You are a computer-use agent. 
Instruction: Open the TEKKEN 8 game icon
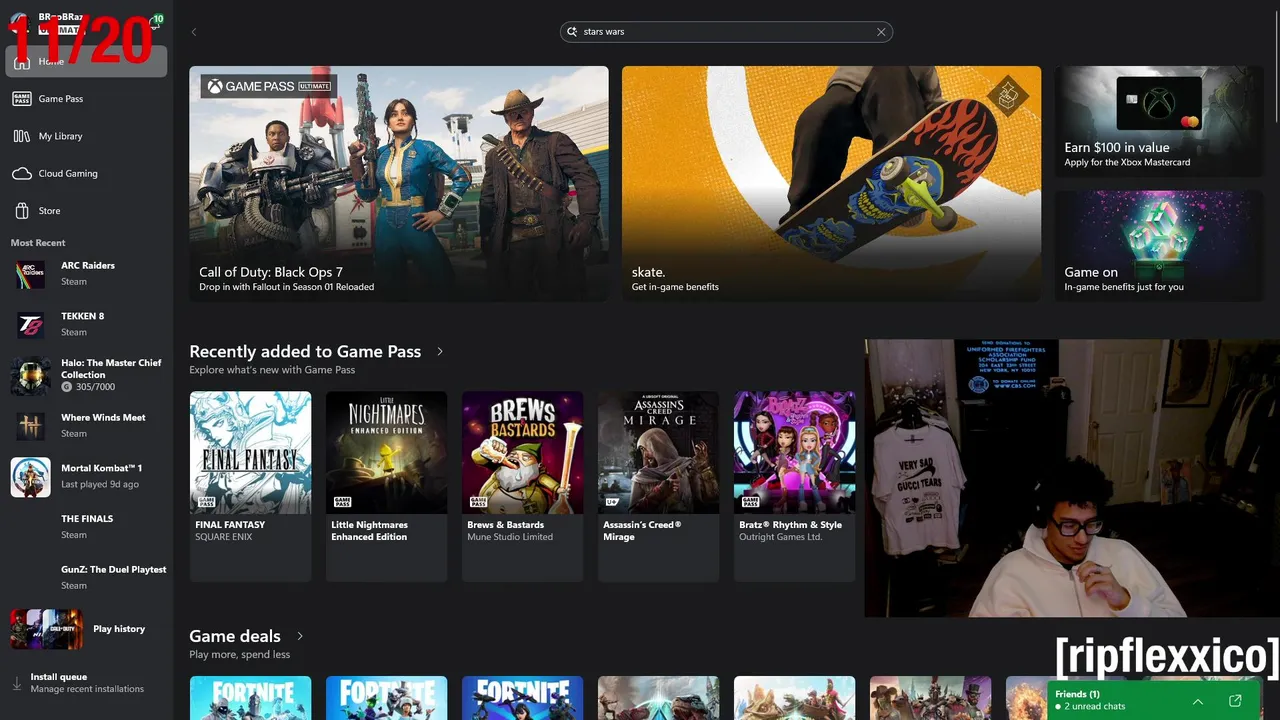click(x=30, y=325)
